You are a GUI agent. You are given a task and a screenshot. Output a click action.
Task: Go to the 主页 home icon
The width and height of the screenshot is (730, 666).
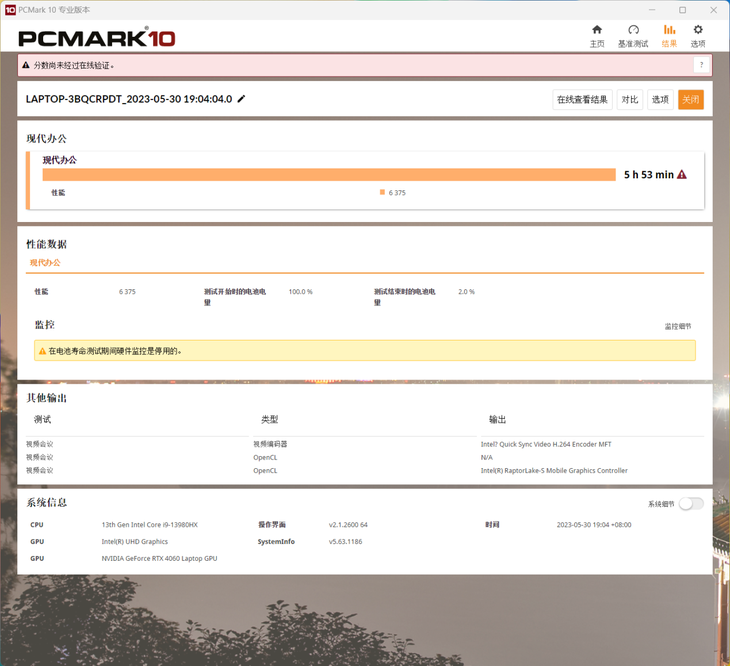[x=597, y=36]
